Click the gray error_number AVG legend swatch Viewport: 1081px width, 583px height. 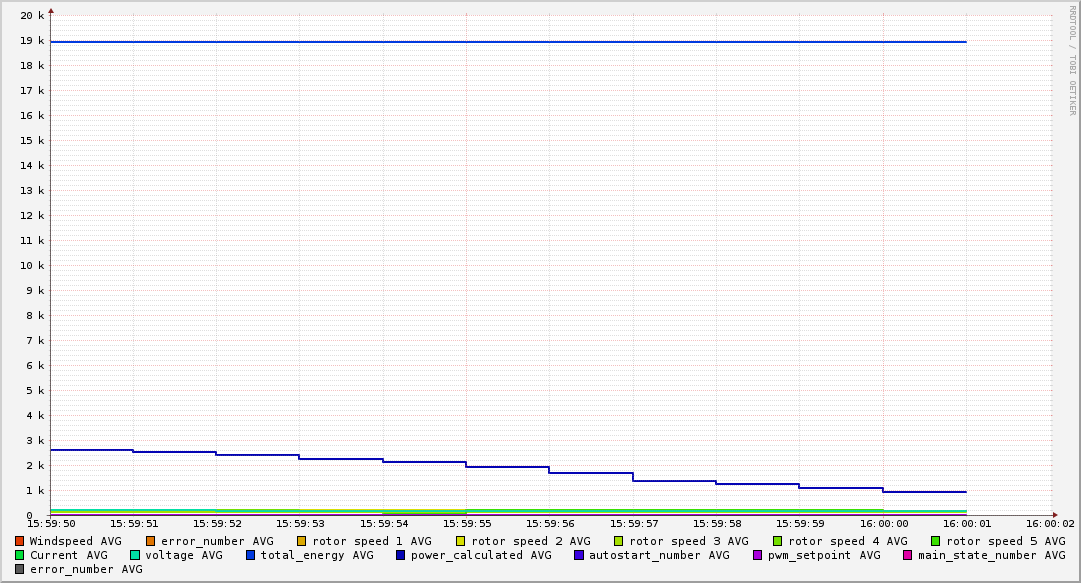[x=20, y=569]
